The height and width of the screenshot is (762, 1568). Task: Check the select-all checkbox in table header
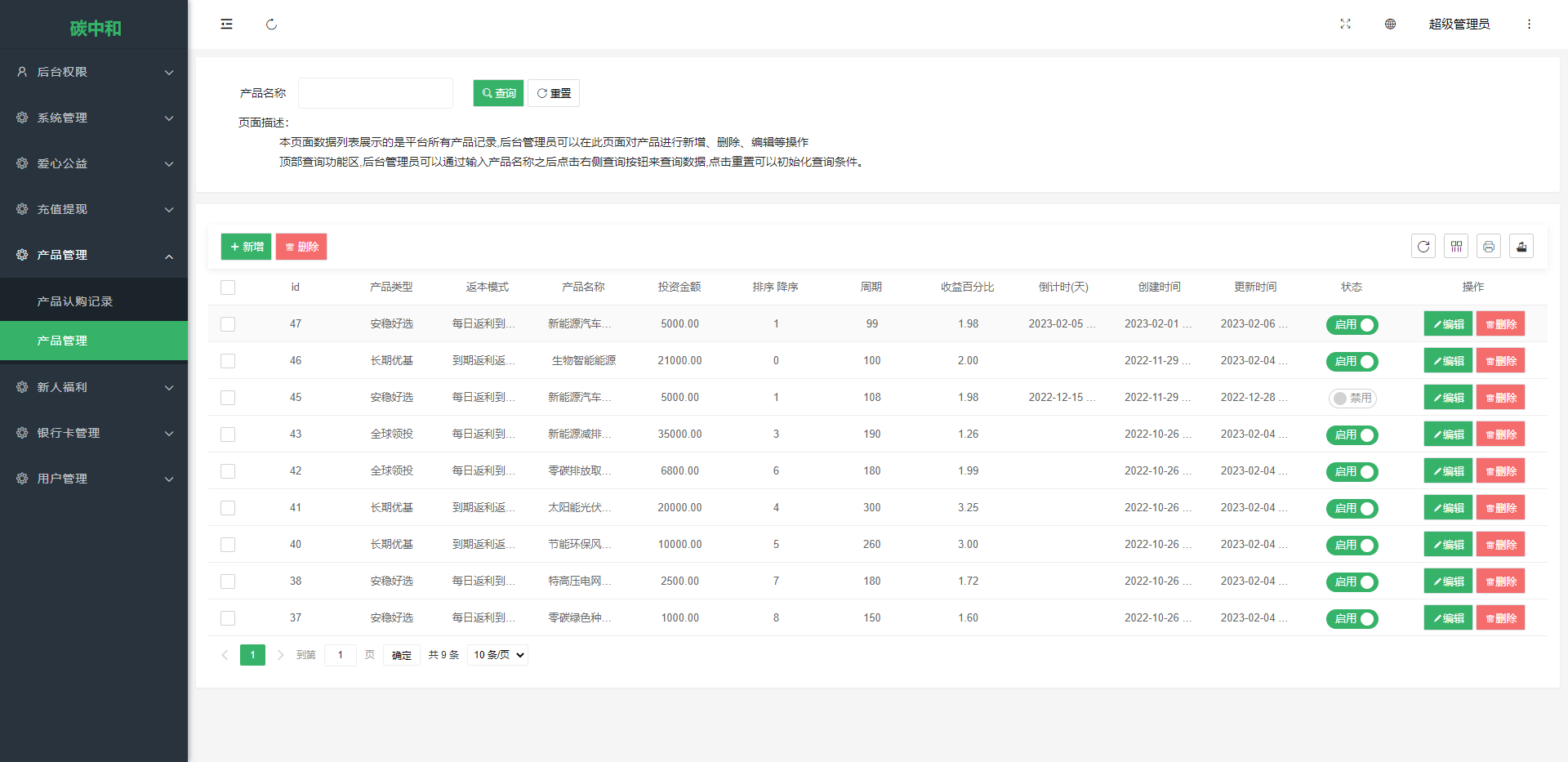click(x=228, y=287)
